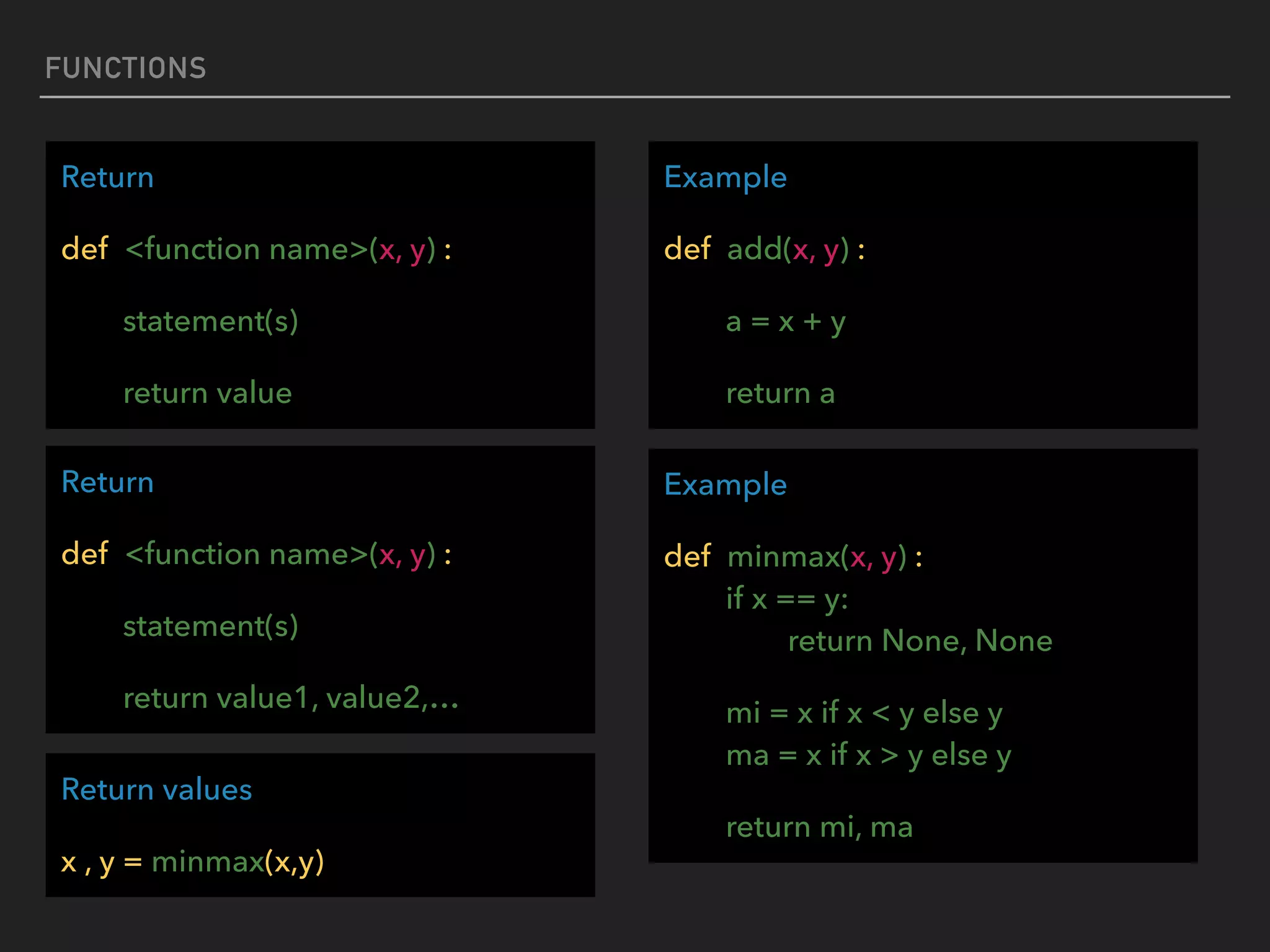1270x952 pixels.
Task: Click the 'mi = x if x < y else y' line
Action: click(864, 713)
